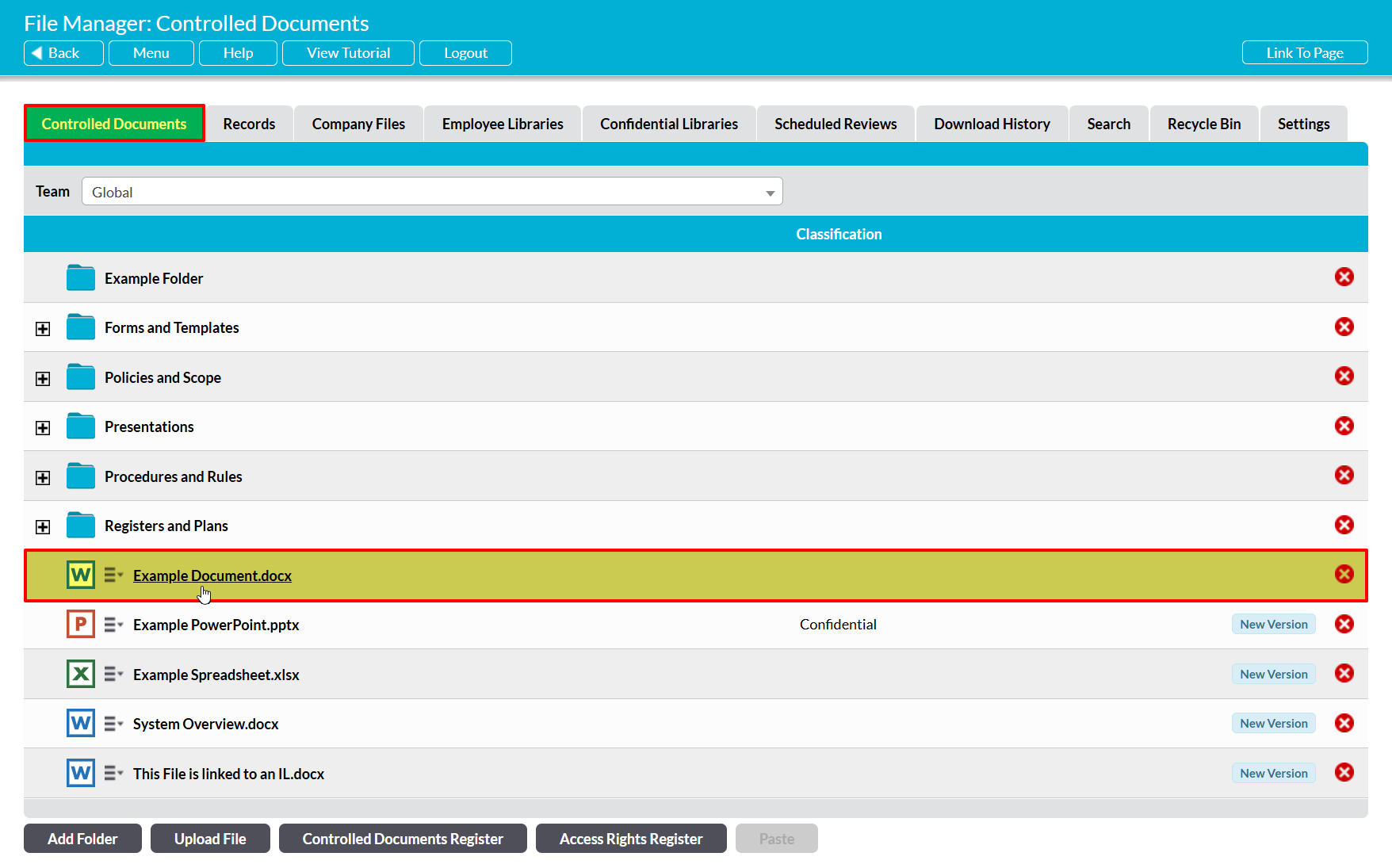This screenshot has height=868, width=1392.
Task: Expand the Forms and Templates folder
Action: [43, 329]
